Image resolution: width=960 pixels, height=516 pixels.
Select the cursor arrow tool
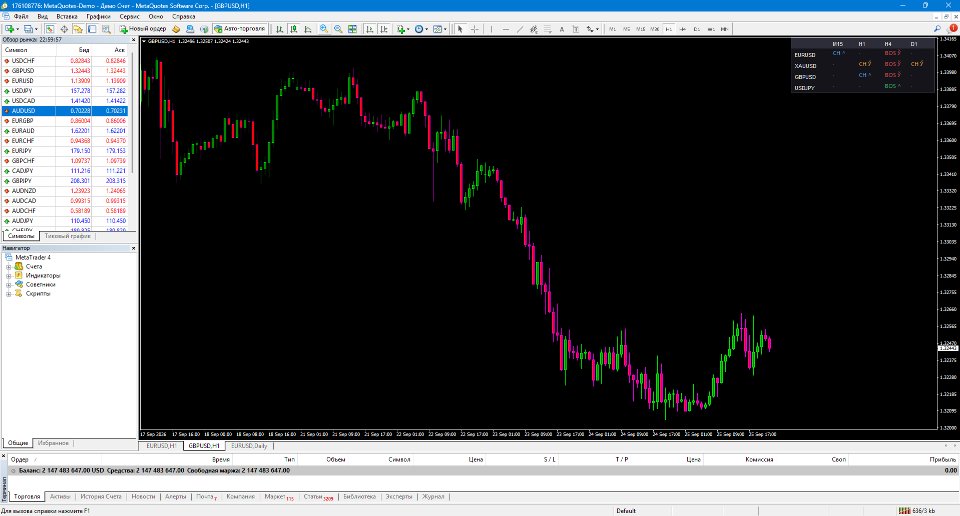click(460, 29)
